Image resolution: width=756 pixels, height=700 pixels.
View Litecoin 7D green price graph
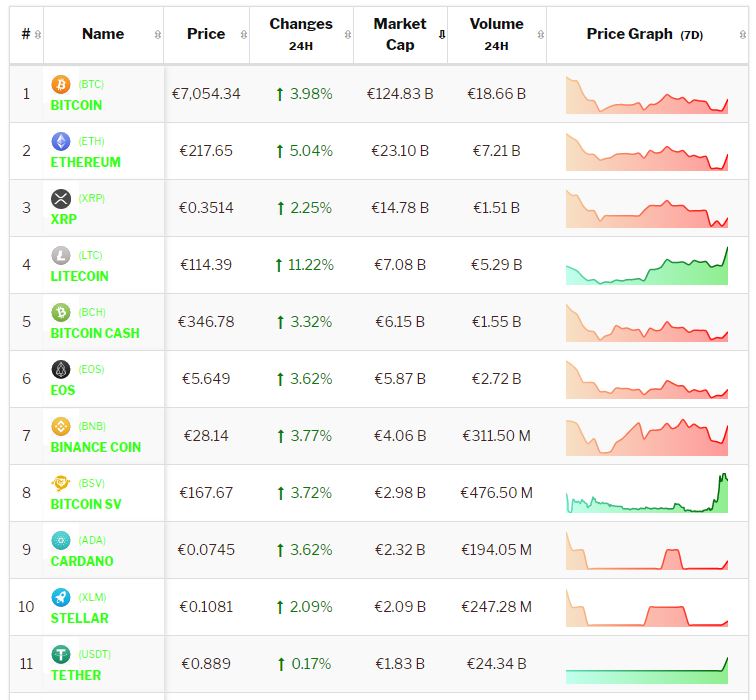(647, 266)
